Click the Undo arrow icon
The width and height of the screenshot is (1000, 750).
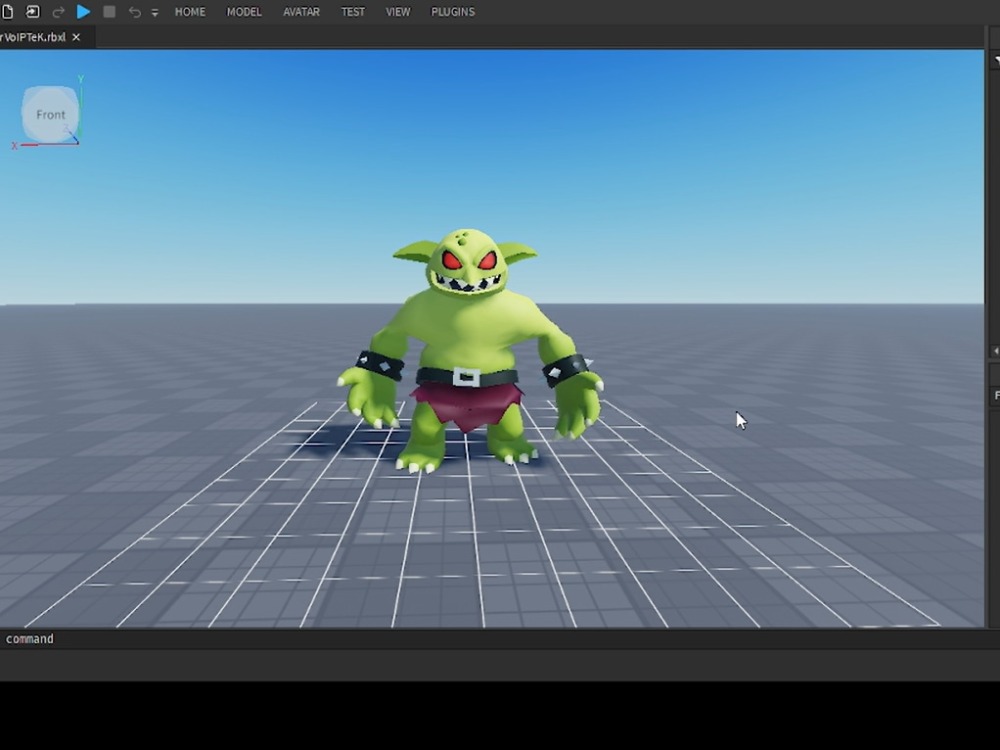(x=134, y=12)
